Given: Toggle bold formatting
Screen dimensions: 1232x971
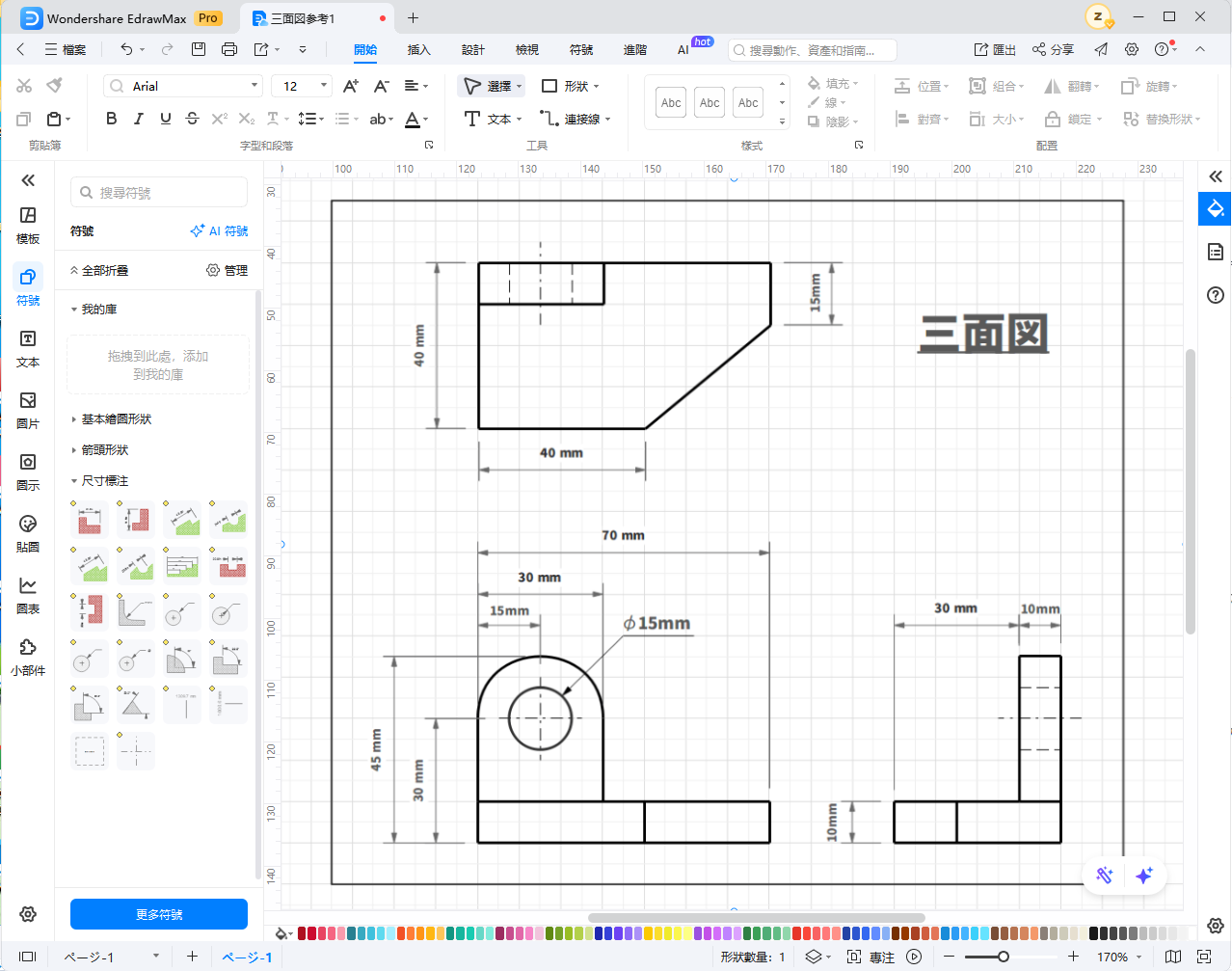Looking at the screenshot, I should click(x=111, y=119).
